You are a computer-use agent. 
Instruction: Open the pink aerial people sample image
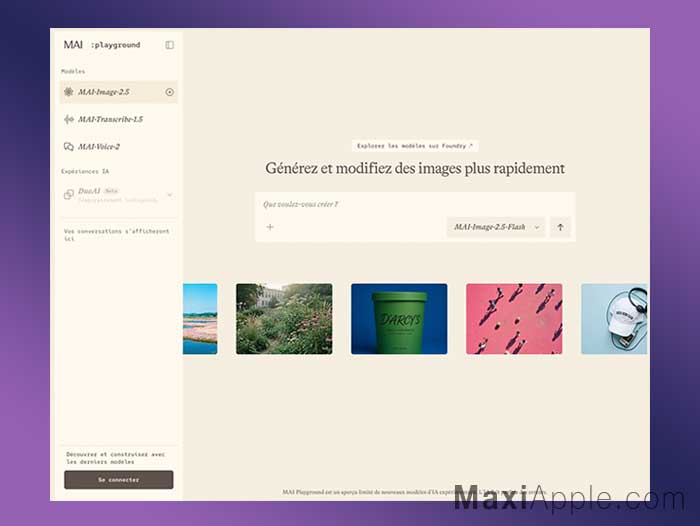point(514,319)
